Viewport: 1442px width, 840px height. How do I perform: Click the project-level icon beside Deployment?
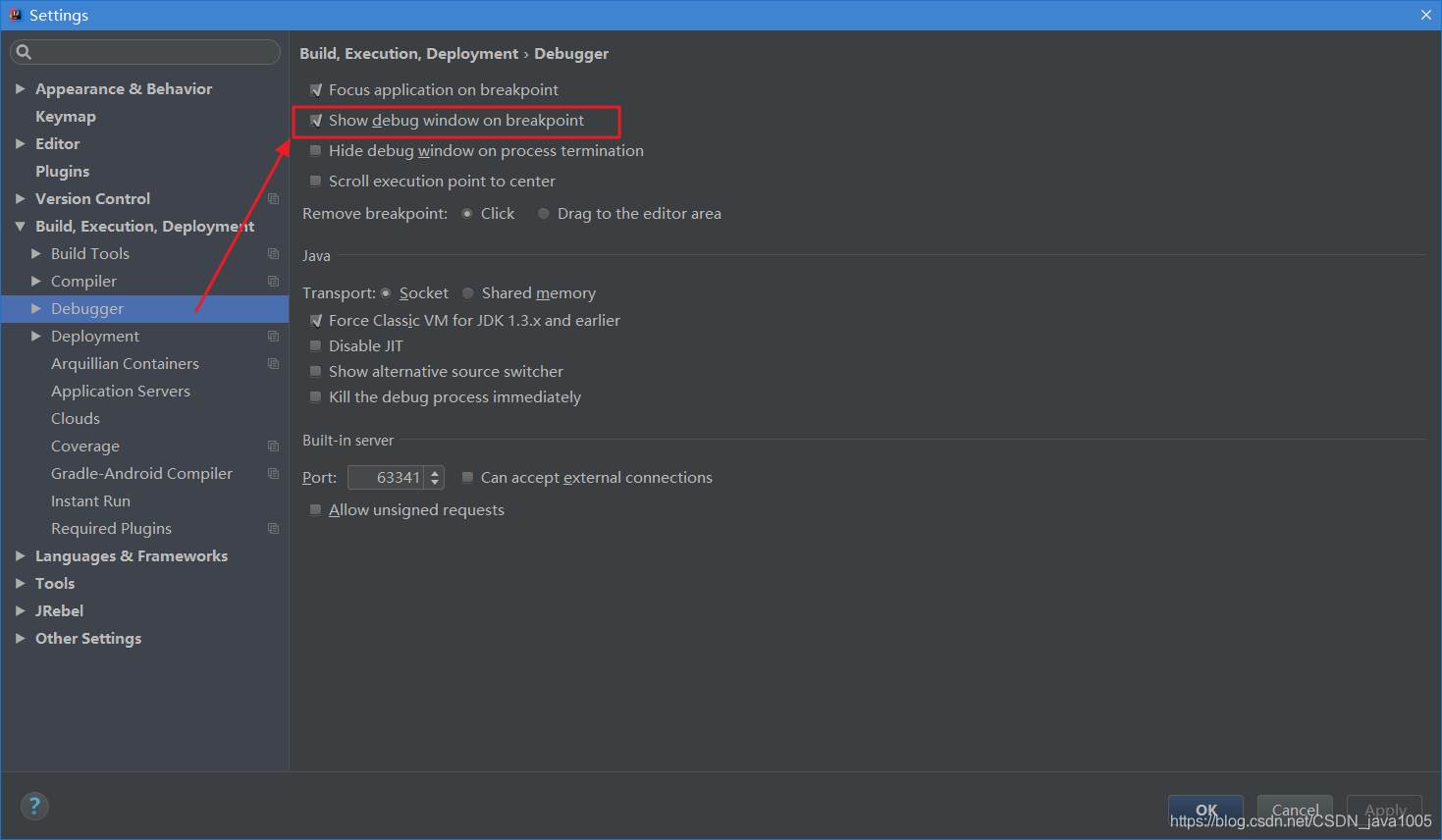pyautogui.click(x=273, y=337)
